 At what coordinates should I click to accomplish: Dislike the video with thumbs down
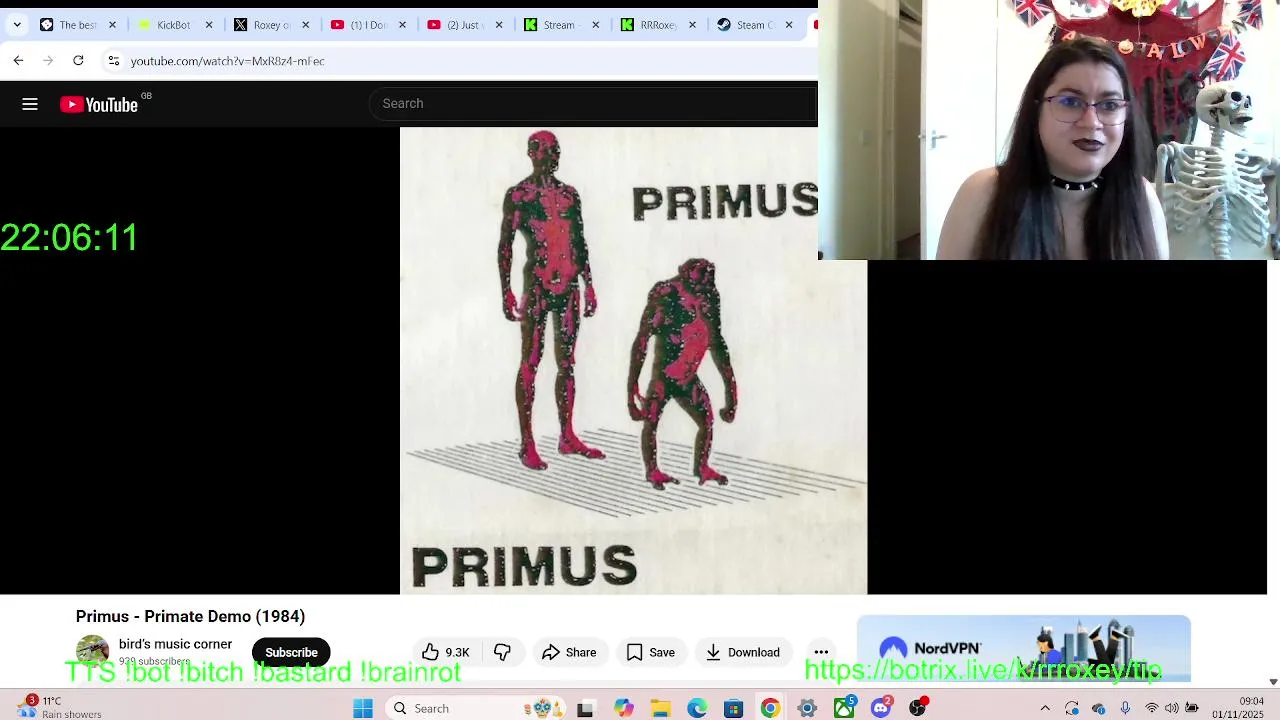tap(502, 652)
